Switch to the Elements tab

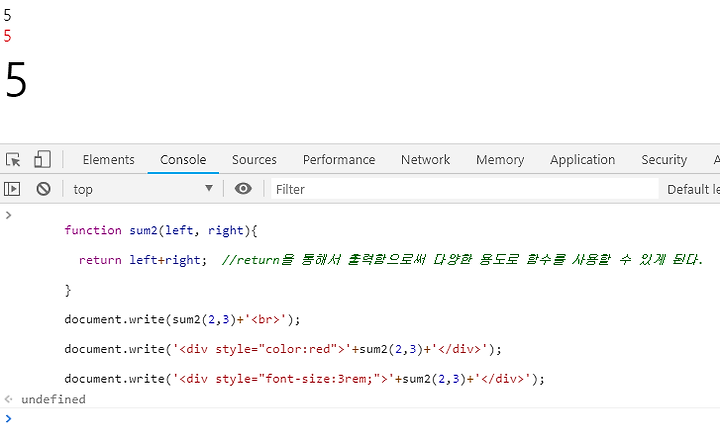(108, 160)
